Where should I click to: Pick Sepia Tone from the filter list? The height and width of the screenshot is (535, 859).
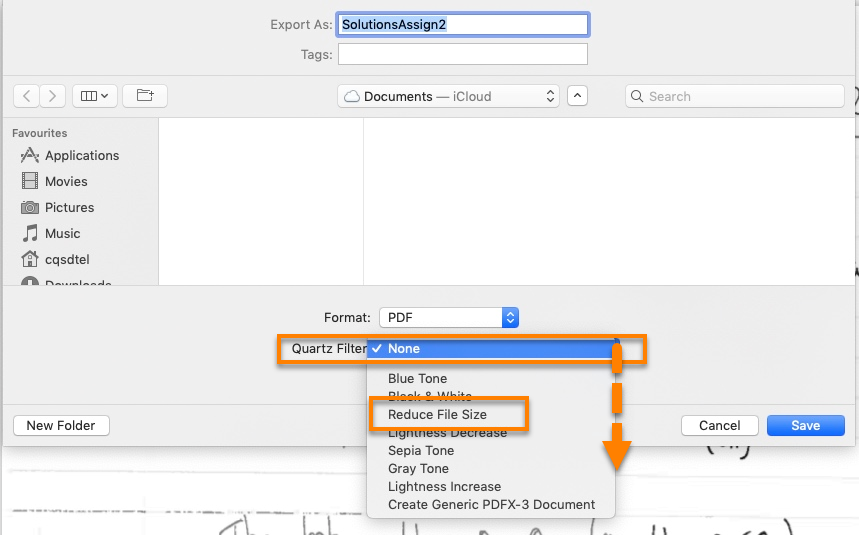[x=421, y=451]
